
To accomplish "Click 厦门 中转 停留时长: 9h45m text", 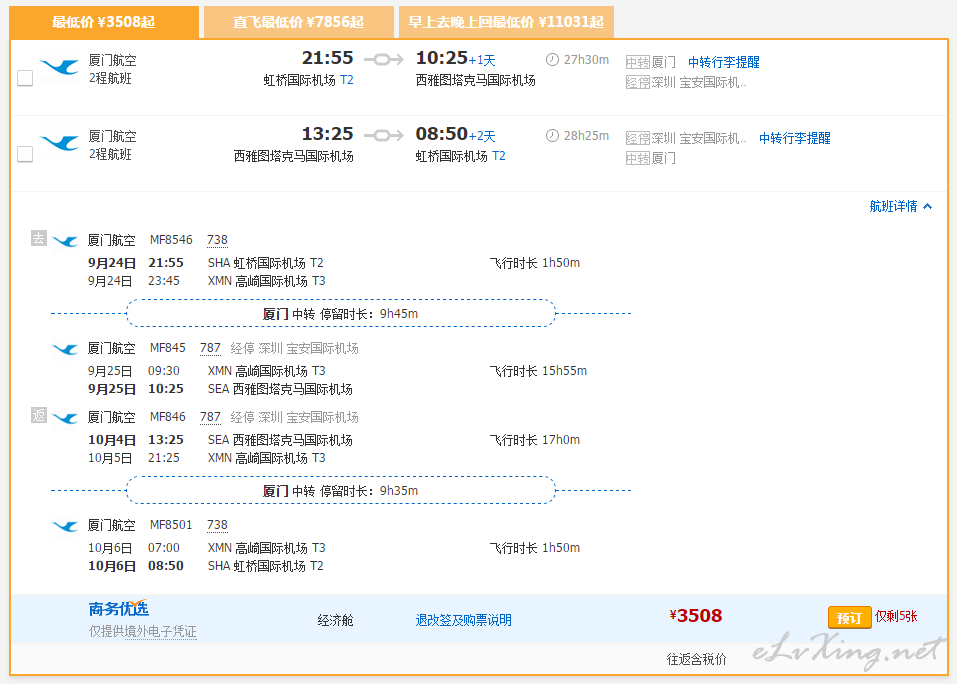I will click(x=341, y=314).
